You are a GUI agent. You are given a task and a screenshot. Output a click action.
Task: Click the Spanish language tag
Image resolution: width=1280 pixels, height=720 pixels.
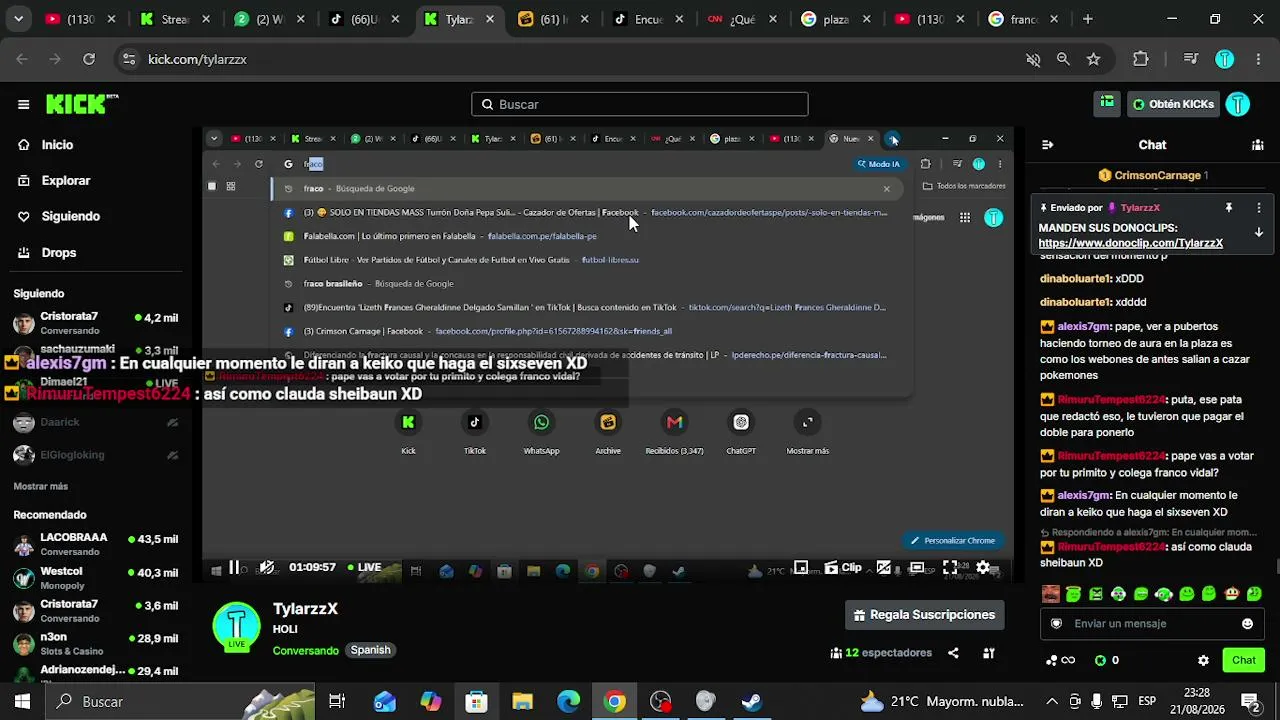click(370, 650)
